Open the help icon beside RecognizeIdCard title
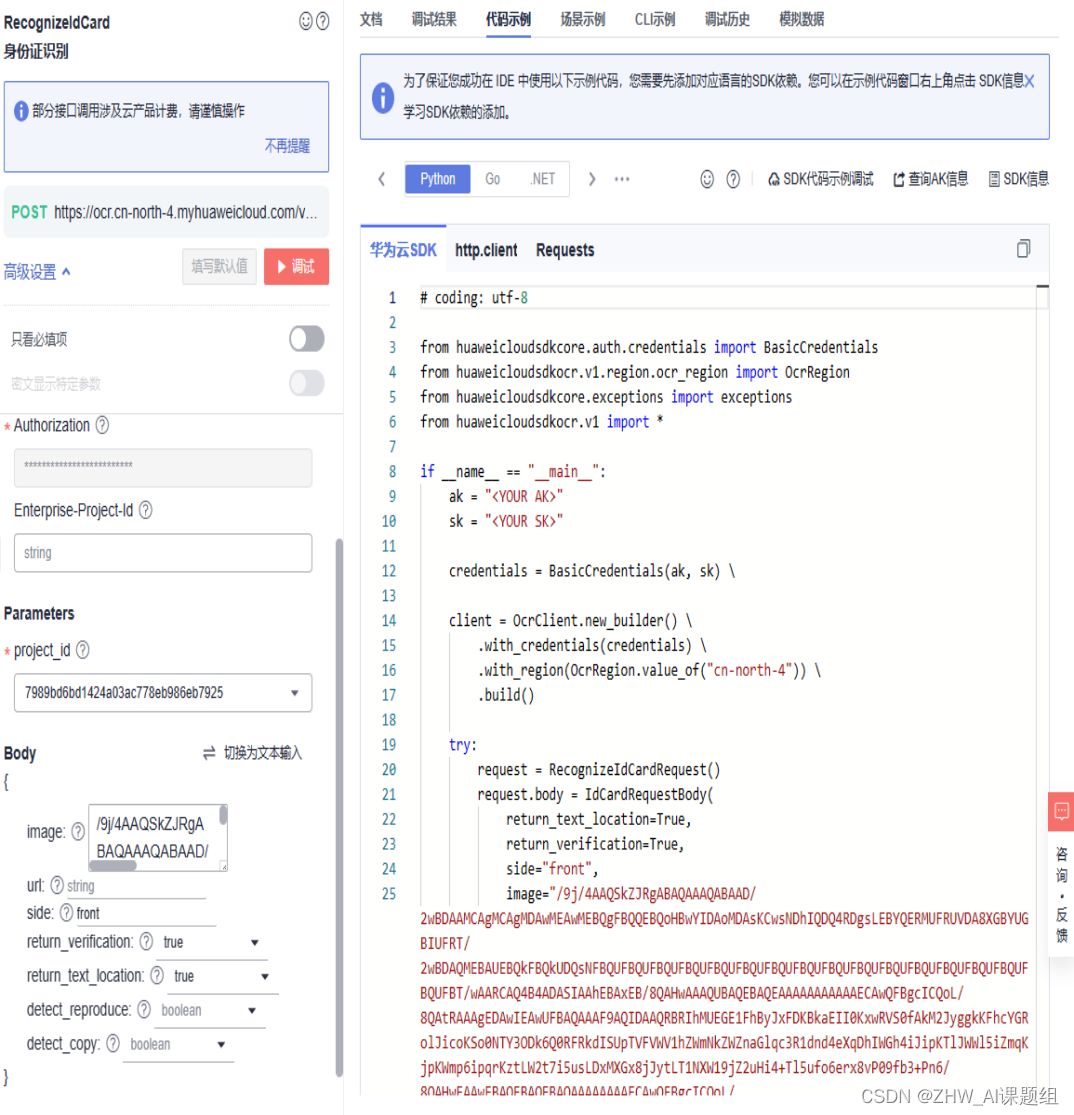Image resolution: width=1074 pixels, height=1115 pixels. pyautogui.click(x=323, y=21)
